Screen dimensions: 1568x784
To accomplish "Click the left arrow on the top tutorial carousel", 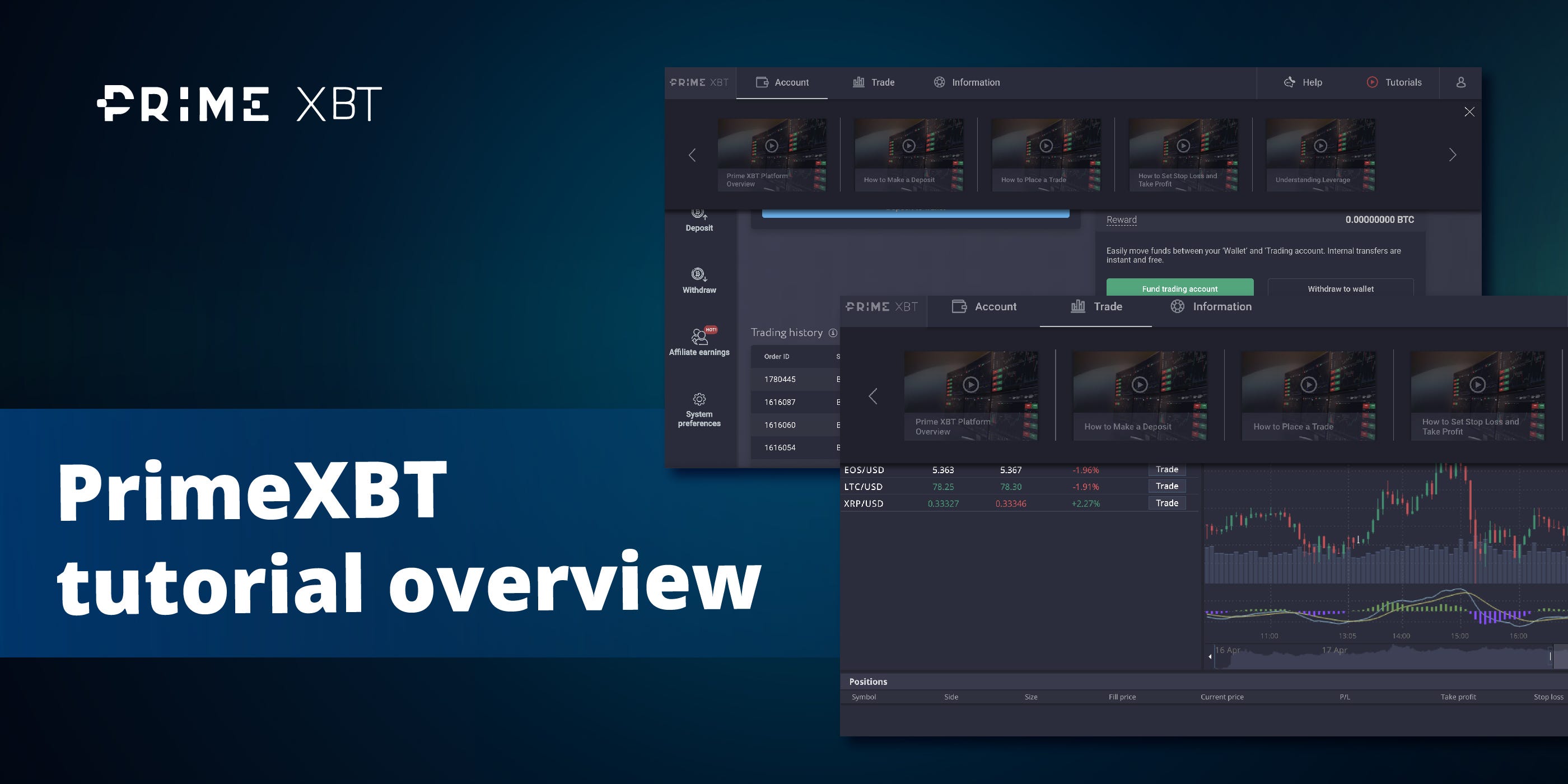I will coord(692,155).
